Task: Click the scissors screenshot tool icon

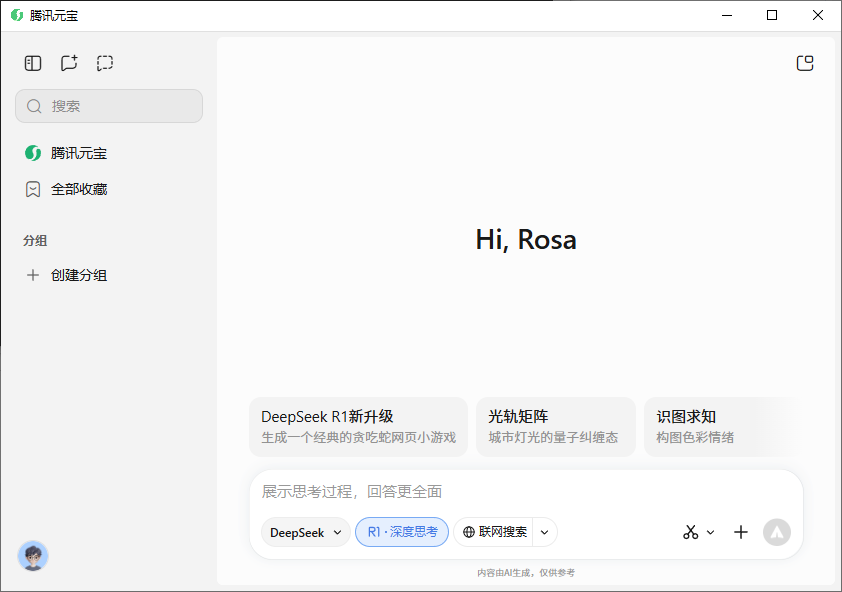Action: pos(690,532)
